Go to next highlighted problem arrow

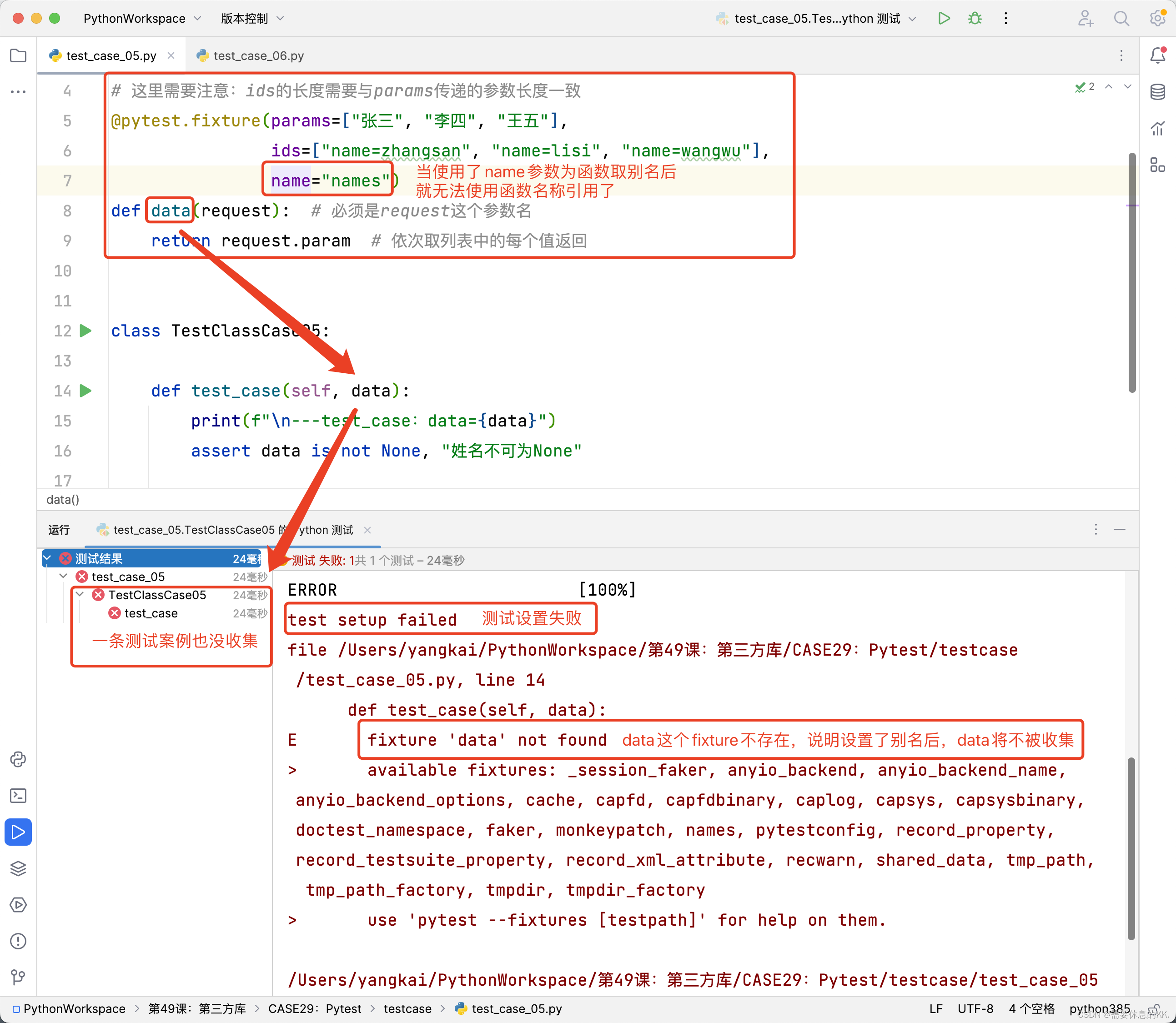pos(1127,86)
